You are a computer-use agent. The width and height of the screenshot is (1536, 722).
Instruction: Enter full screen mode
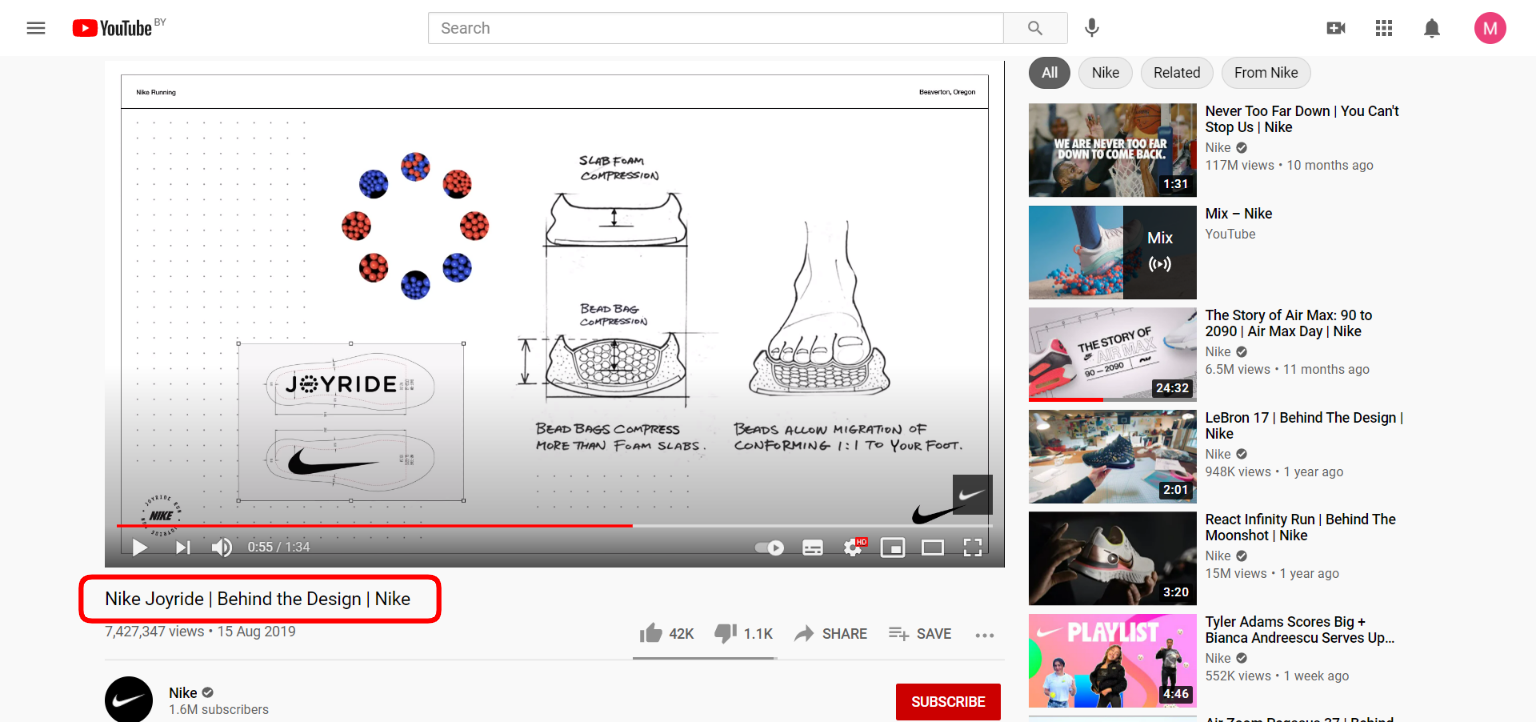tap(972, 547)
